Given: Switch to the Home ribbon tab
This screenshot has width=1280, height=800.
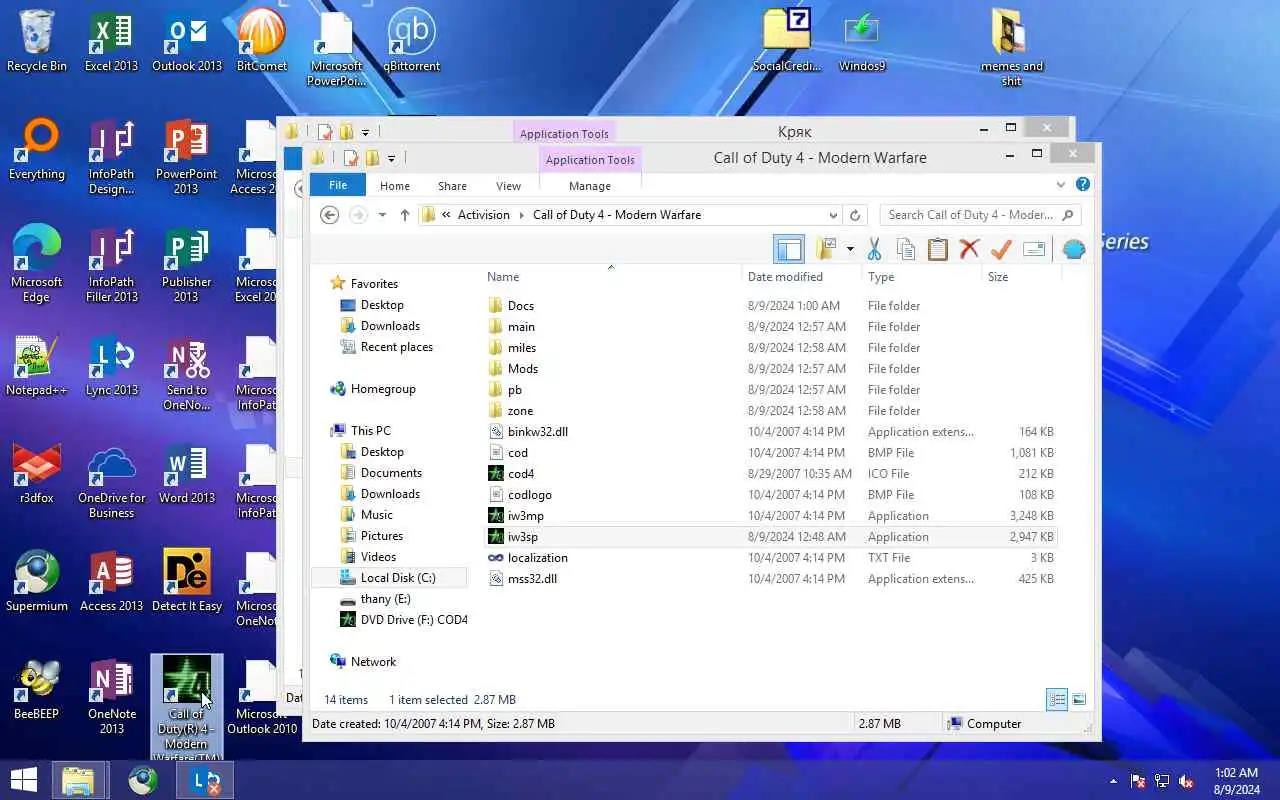Looking at the screenshot, I should (x=395, y=186).
